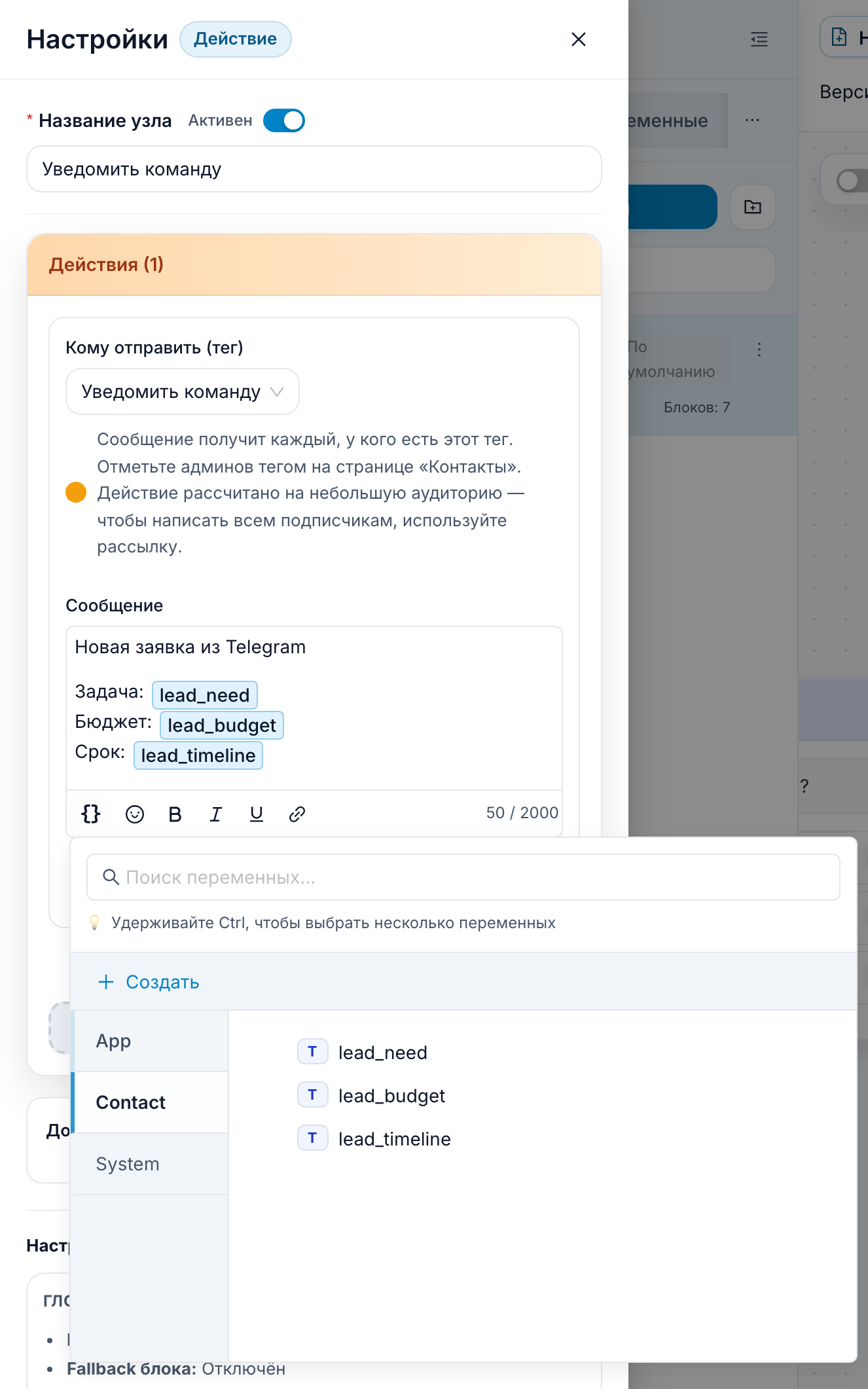Open the System variables tab
The image size is (868, 1389).
[151, 1164]
